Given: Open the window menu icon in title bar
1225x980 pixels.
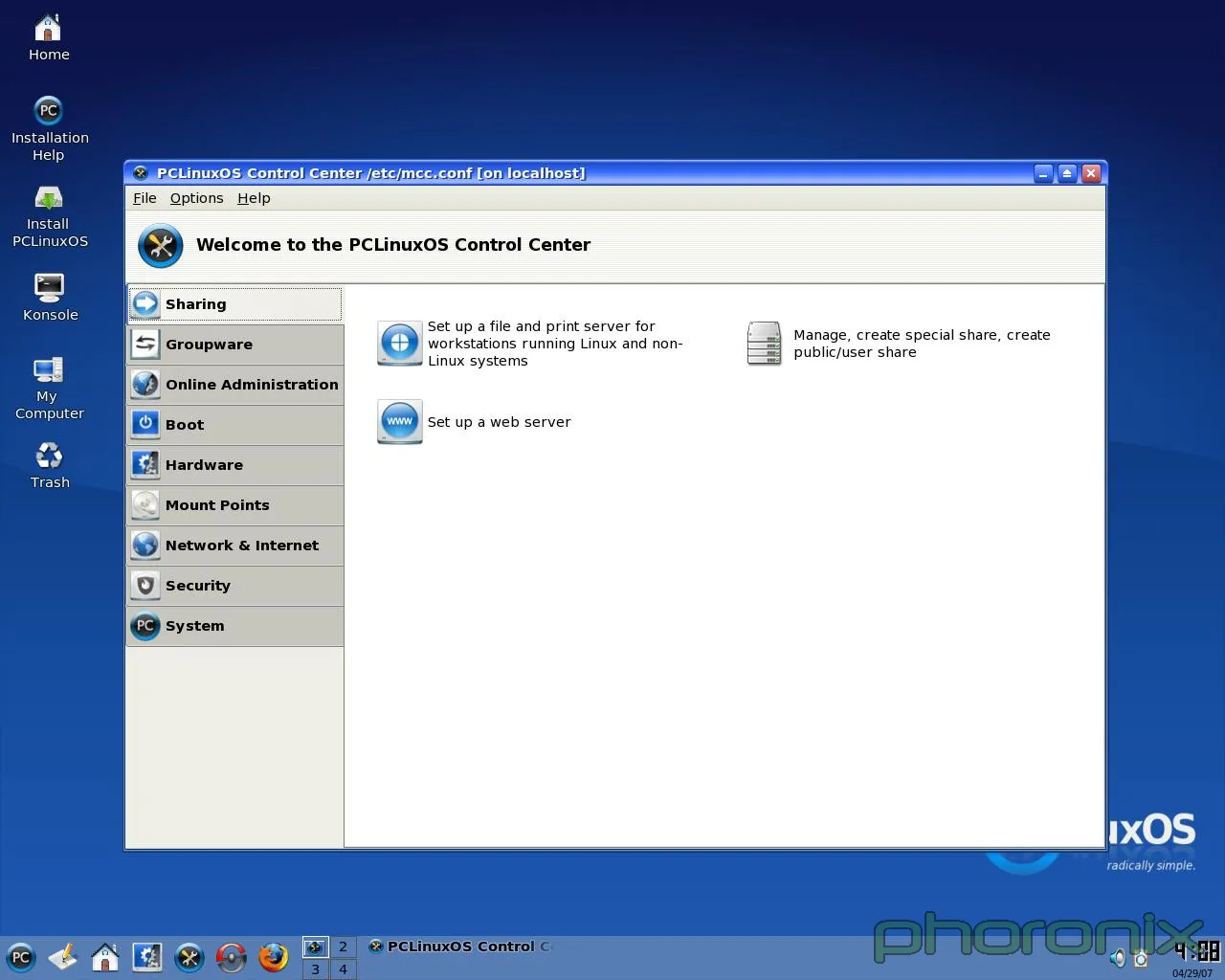Looking at the screenshot, I should coord(141,173).
